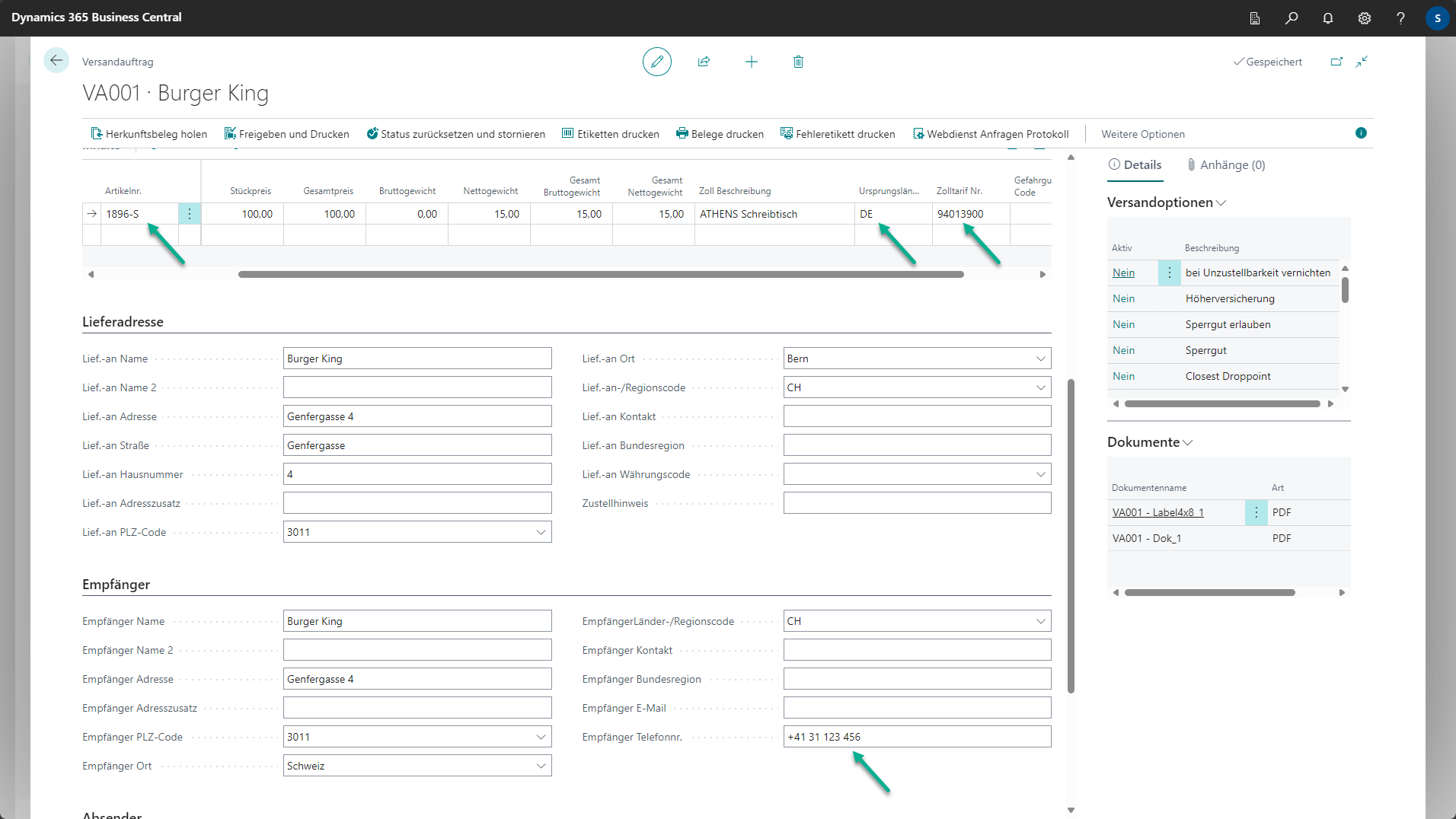
Task: Click the horizontal scrollbar under the item lines
Action: tap(600, 274)
